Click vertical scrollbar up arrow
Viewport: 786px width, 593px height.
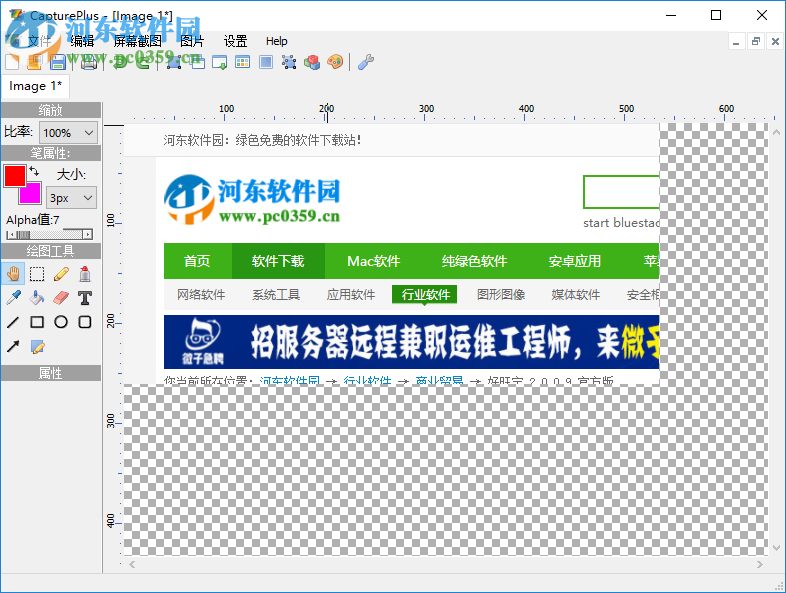[x=776, y=132]
